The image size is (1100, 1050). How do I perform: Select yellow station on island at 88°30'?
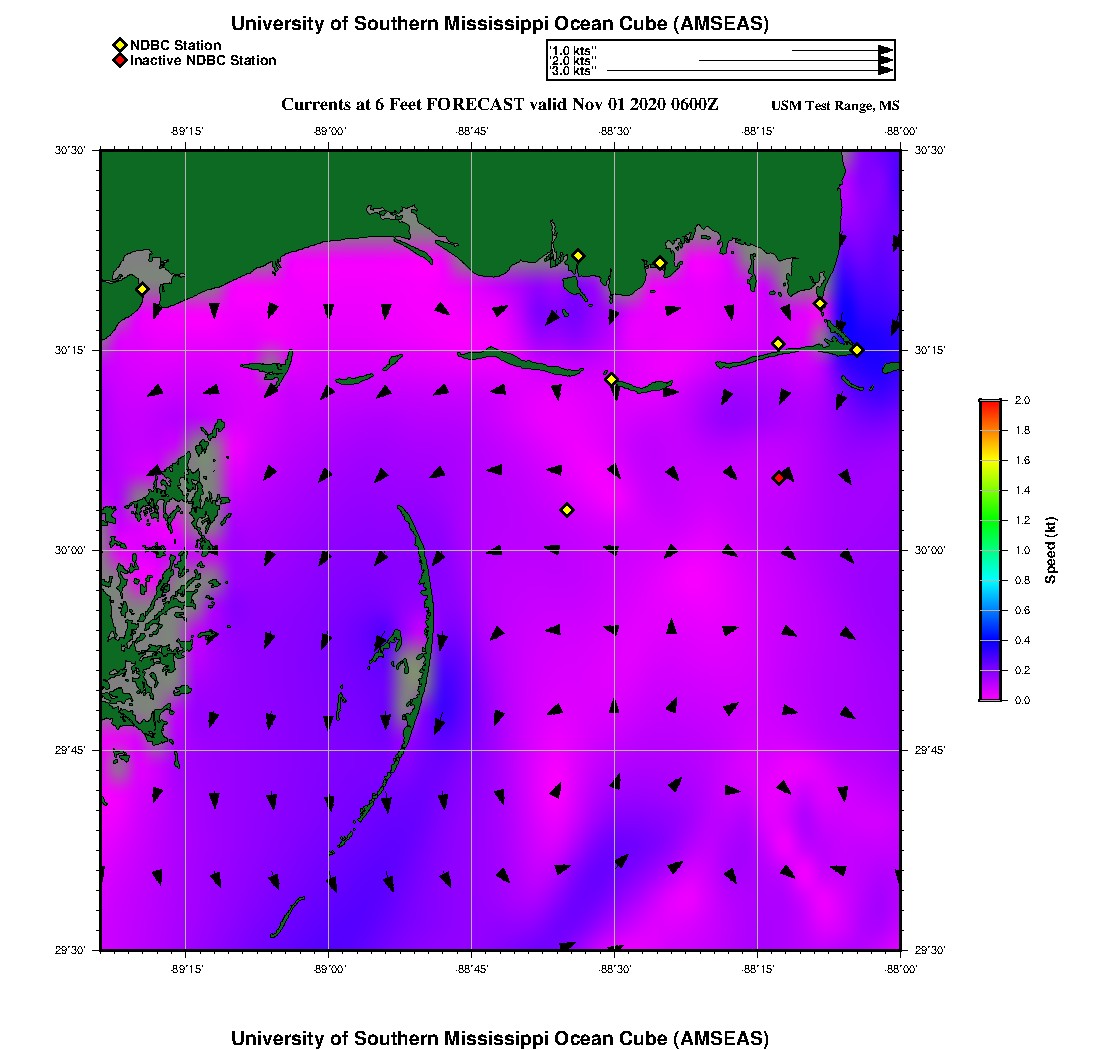coord(612,379)
